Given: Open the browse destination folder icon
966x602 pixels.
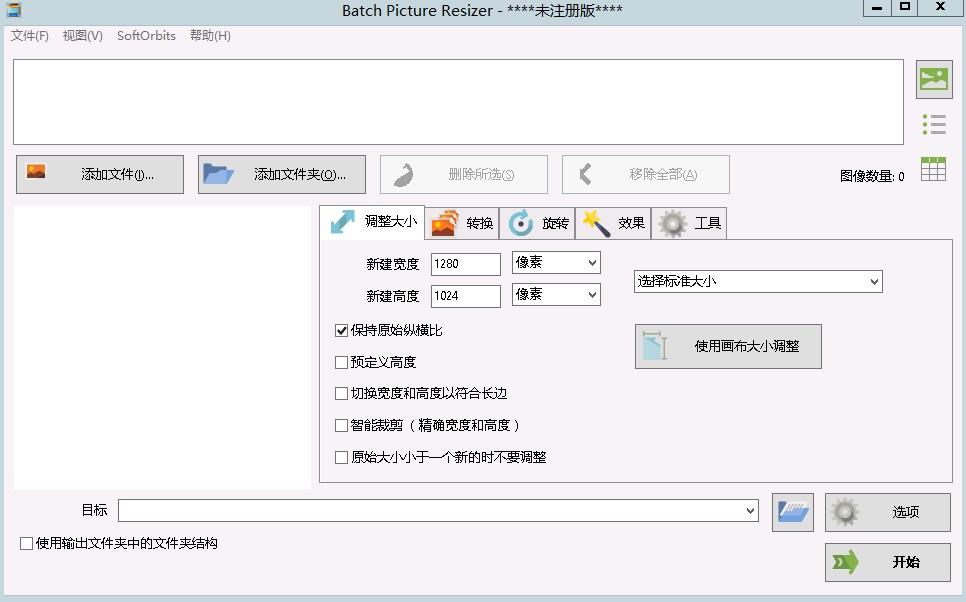Looking at the screenshot, I should [793, 512].
